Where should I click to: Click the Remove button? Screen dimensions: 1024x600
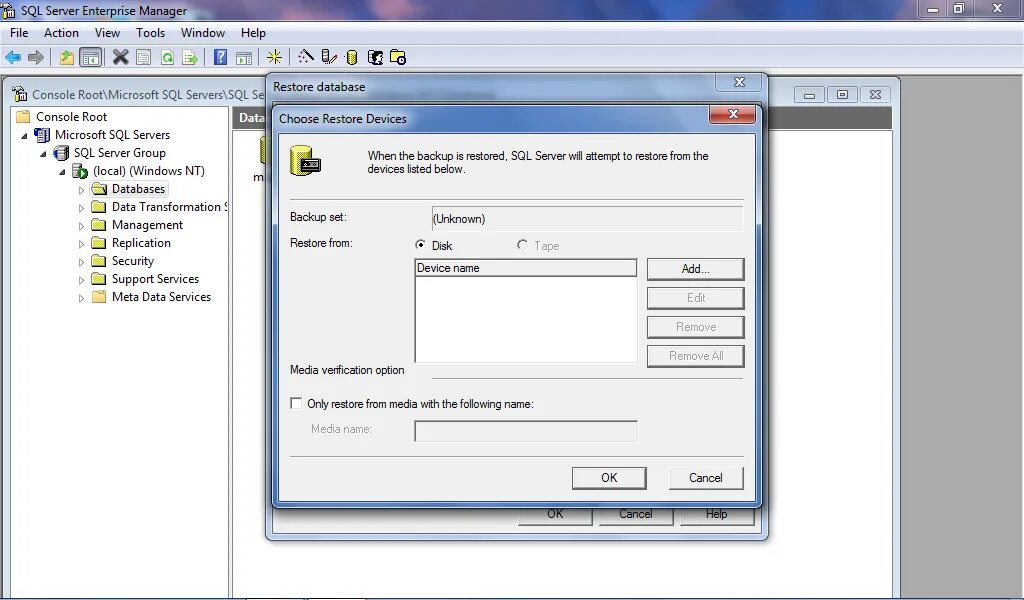pyautogui.click(x=696, y=327)
